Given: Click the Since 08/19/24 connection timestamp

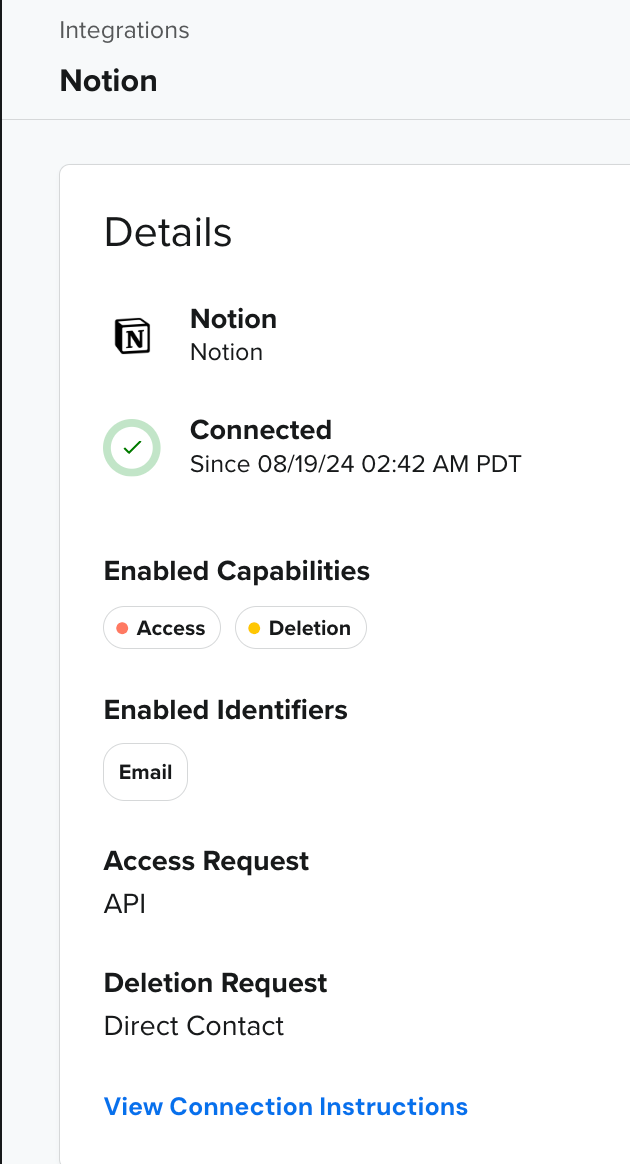Looking at the screenshot, I should click(355, 464).
